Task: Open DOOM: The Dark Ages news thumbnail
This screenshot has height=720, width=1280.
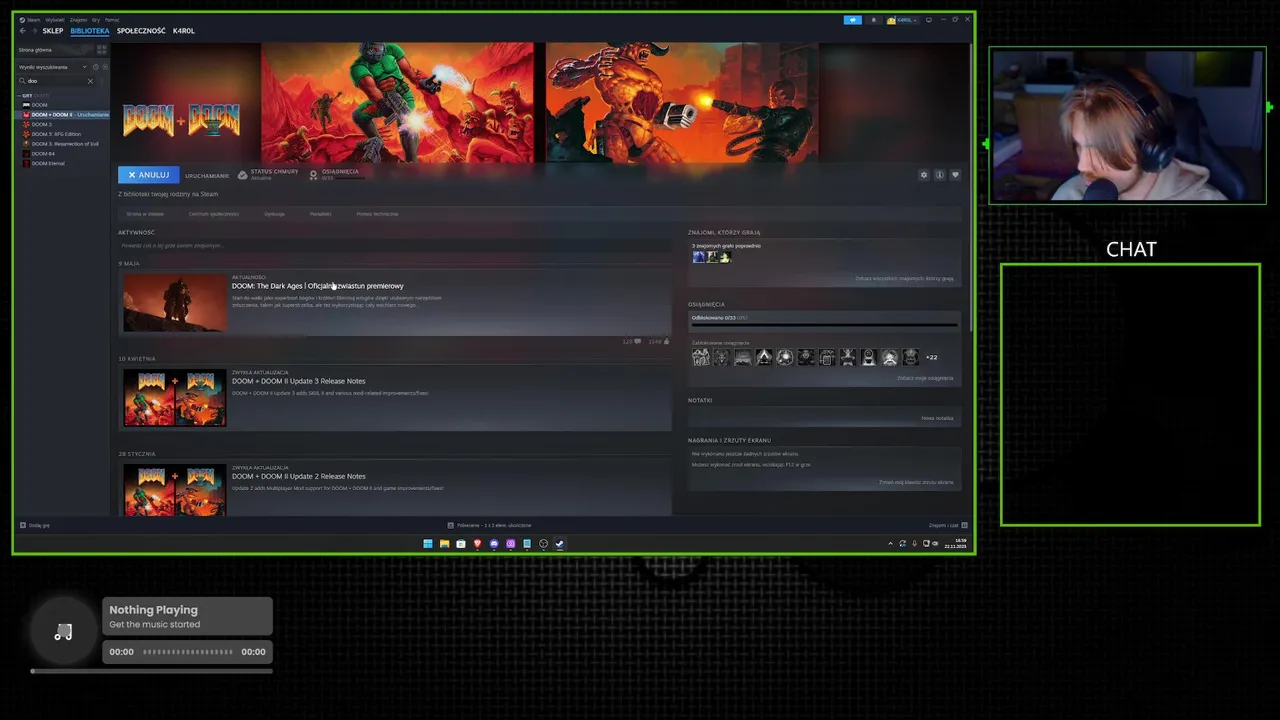Action: point(175,303)
